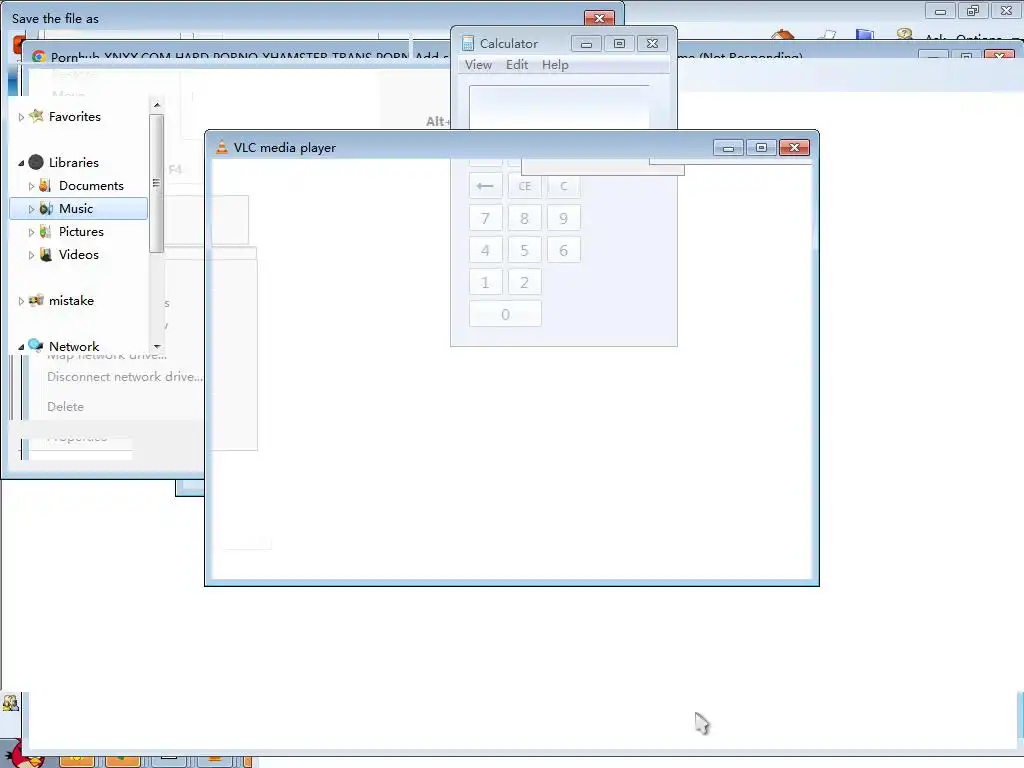Open the Calculator Edit menu

[517, 65]
